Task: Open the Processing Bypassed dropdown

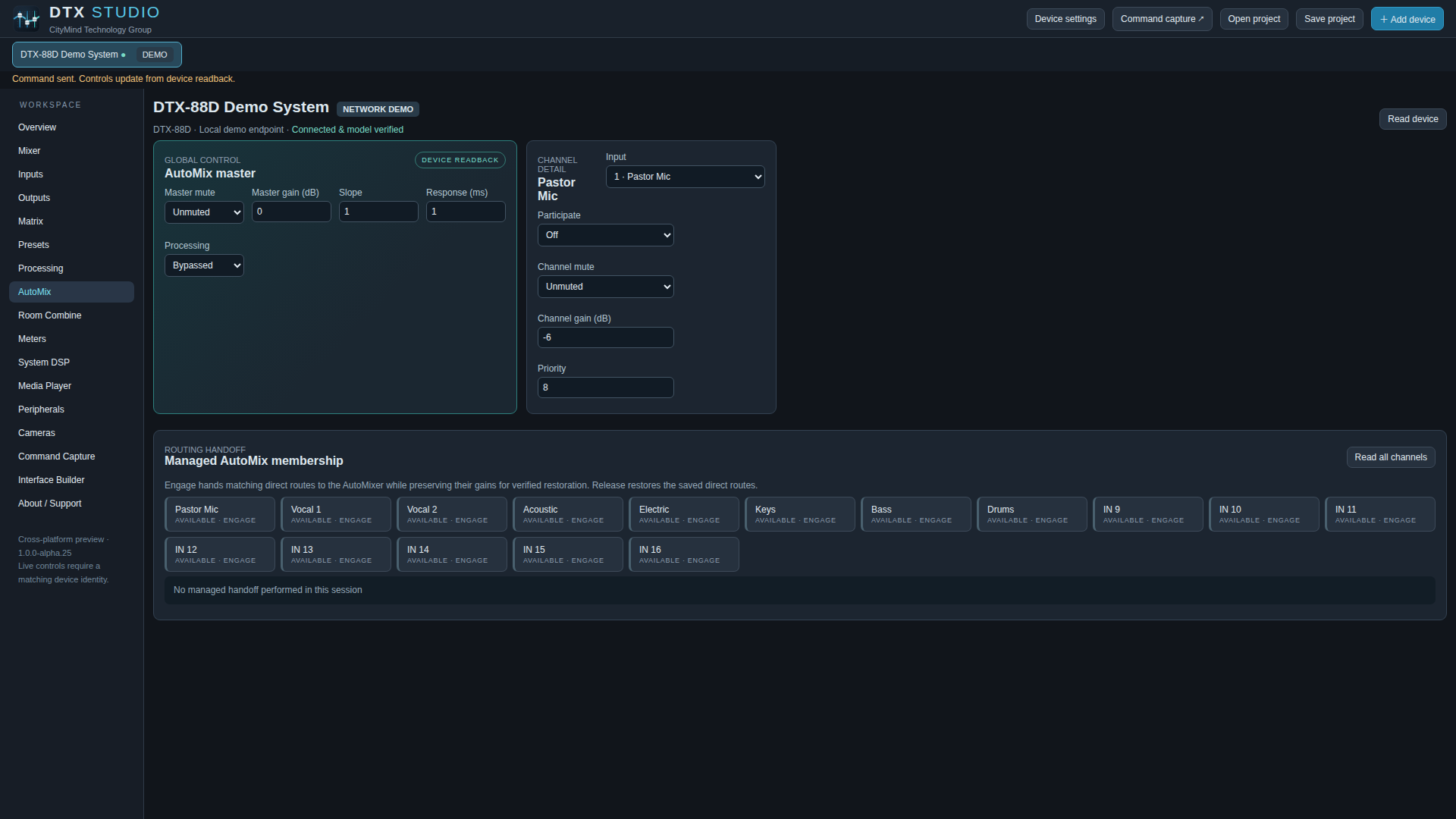Action: point(204,265)
